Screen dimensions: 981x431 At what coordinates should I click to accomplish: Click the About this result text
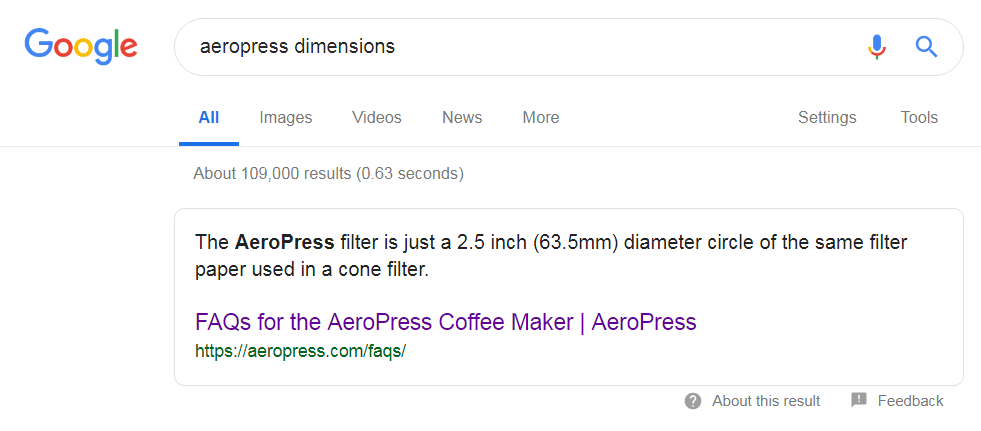pos(766,401)
